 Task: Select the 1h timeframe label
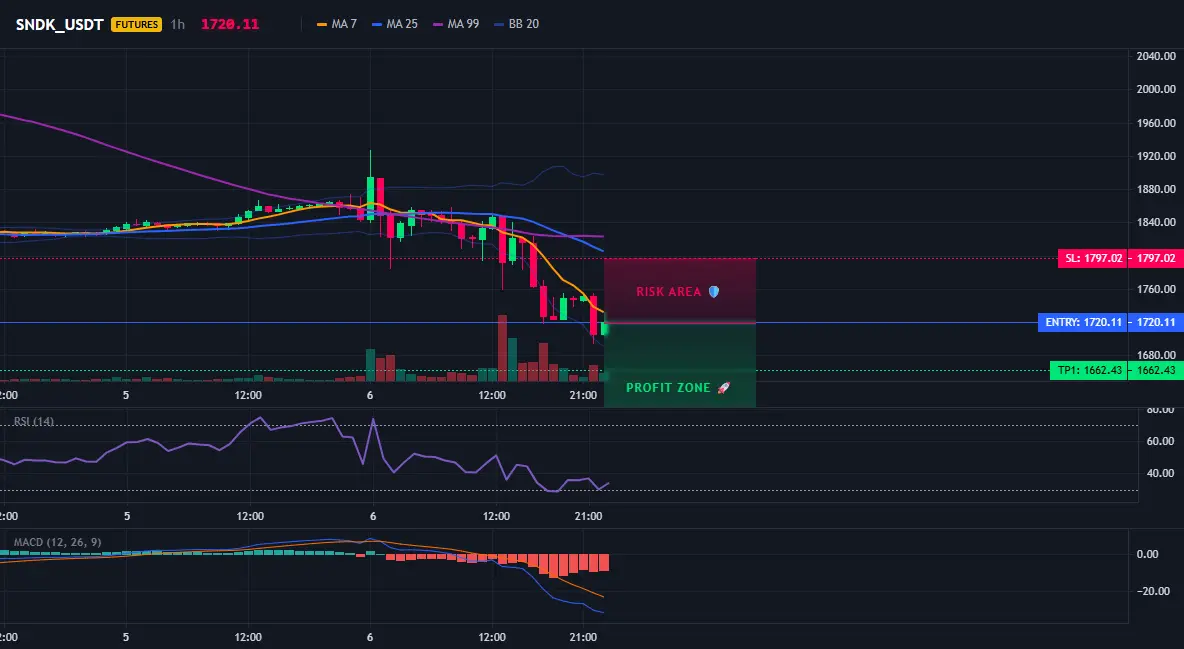(x=177, y=24)
